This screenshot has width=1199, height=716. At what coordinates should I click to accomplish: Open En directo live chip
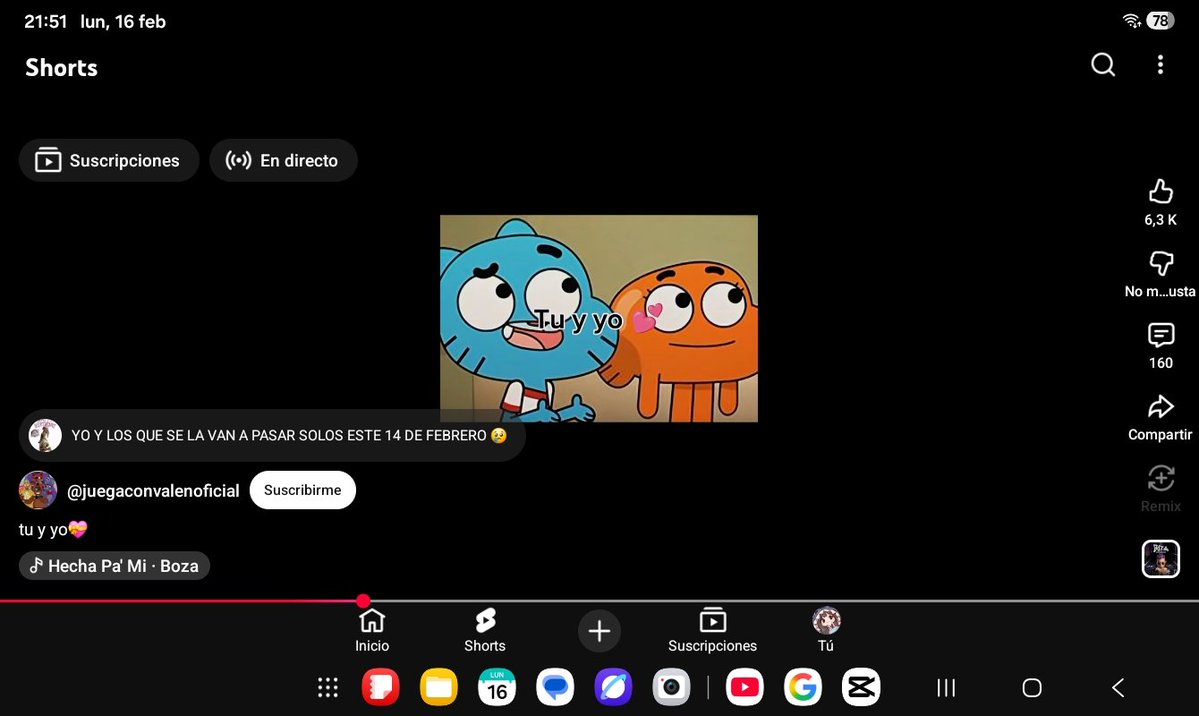[283, 161]
